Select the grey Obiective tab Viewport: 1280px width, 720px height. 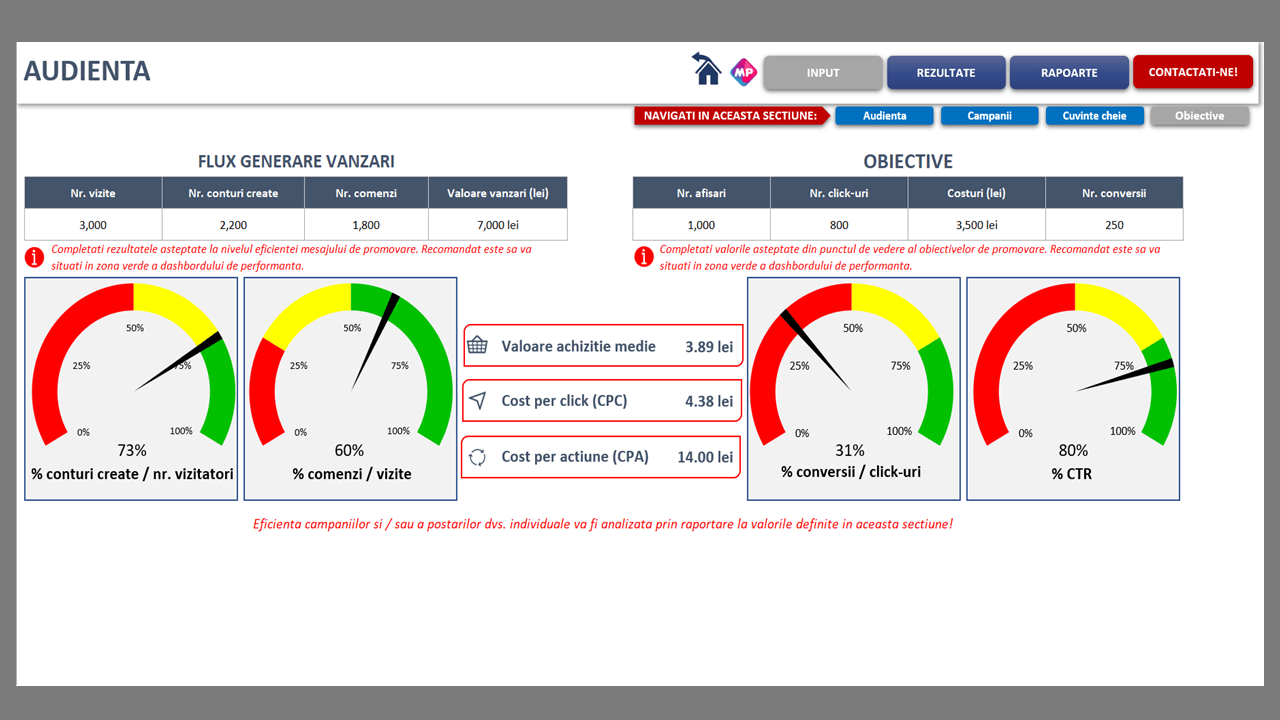pyautogui.click(x=1199, y=116)
